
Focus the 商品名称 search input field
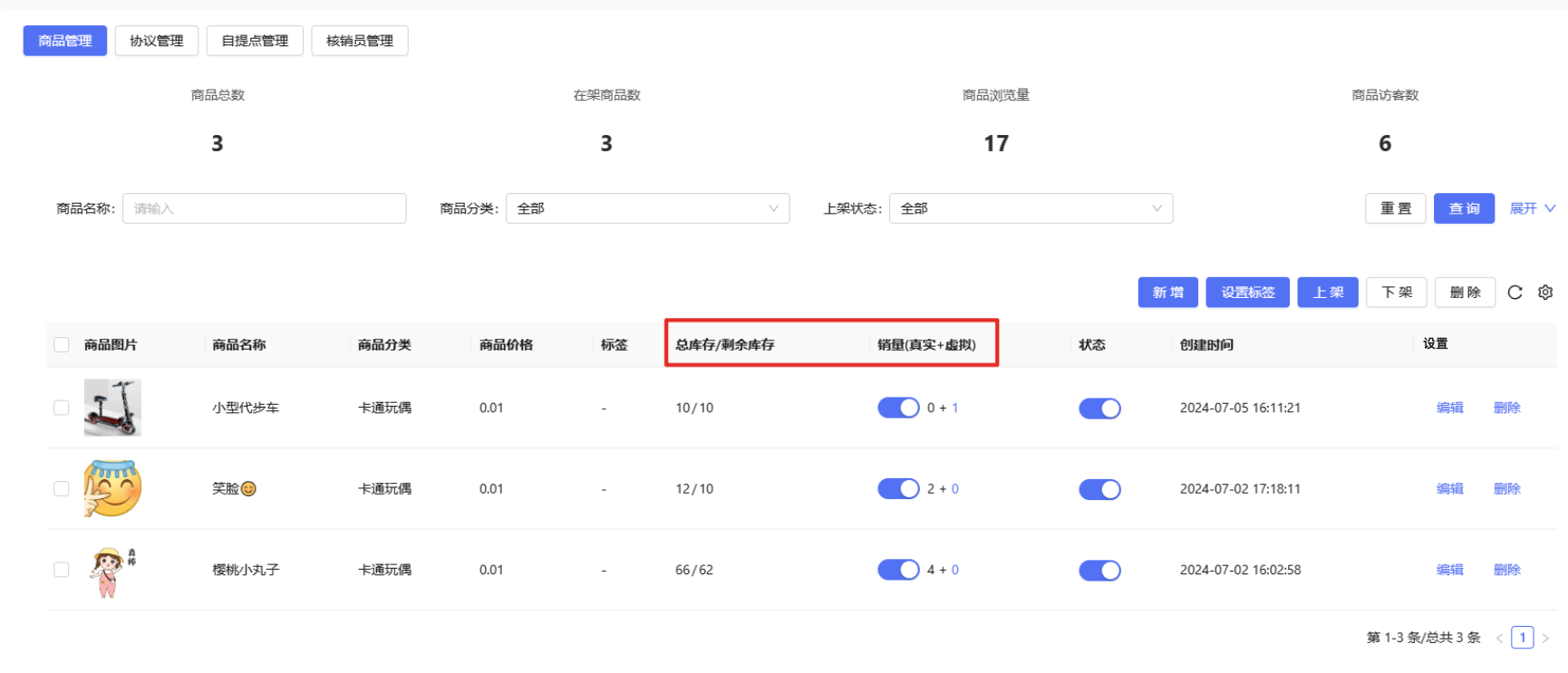pyautogui.click(x=264, y=208)
